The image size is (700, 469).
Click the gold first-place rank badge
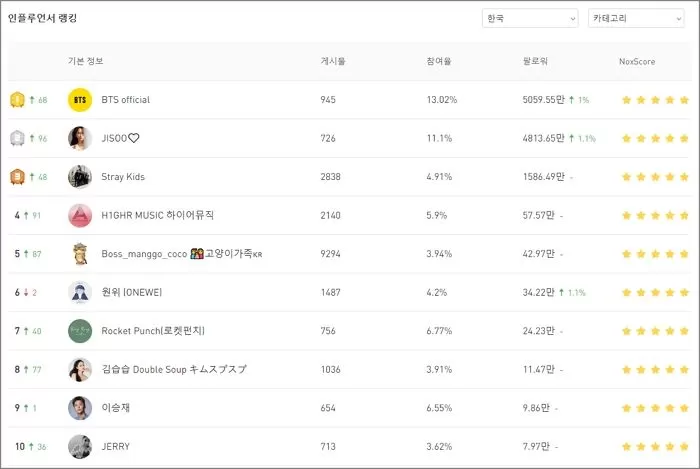pos(17,100)
